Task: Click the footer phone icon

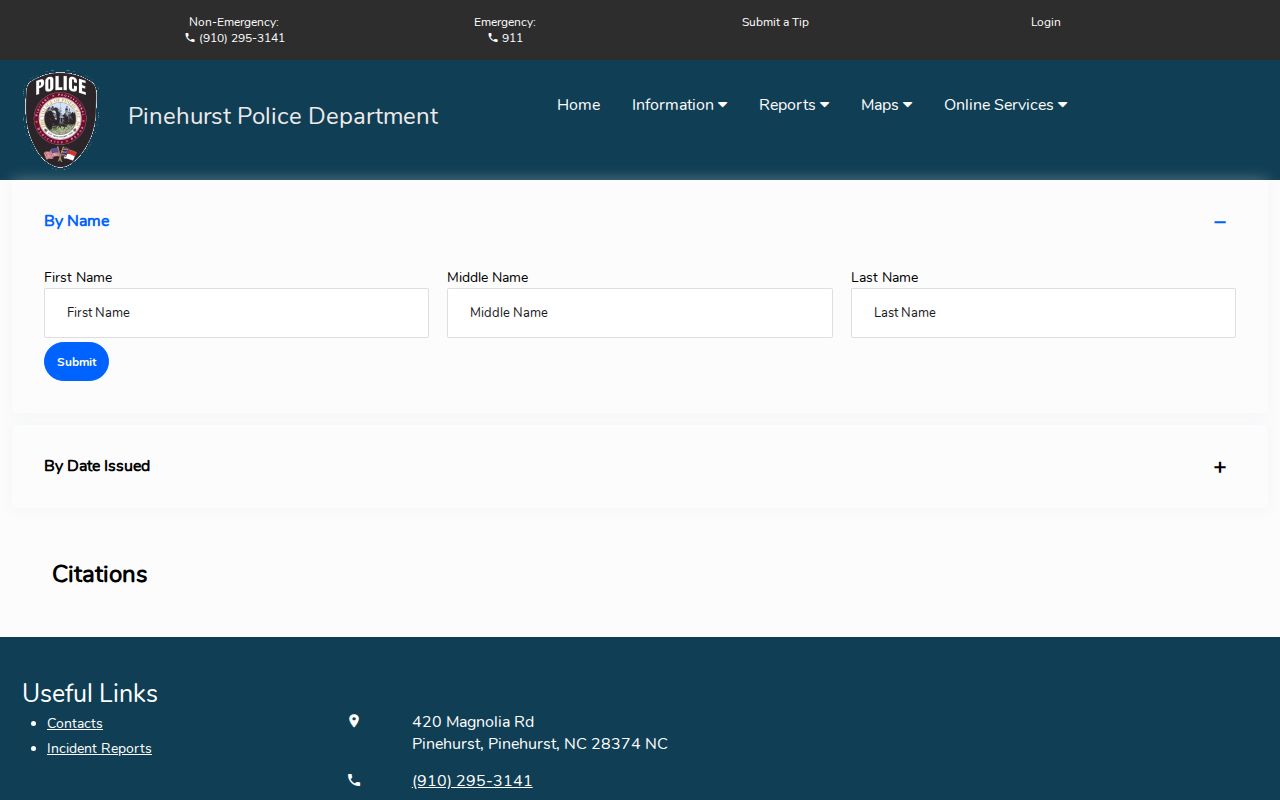Action: 354,780
